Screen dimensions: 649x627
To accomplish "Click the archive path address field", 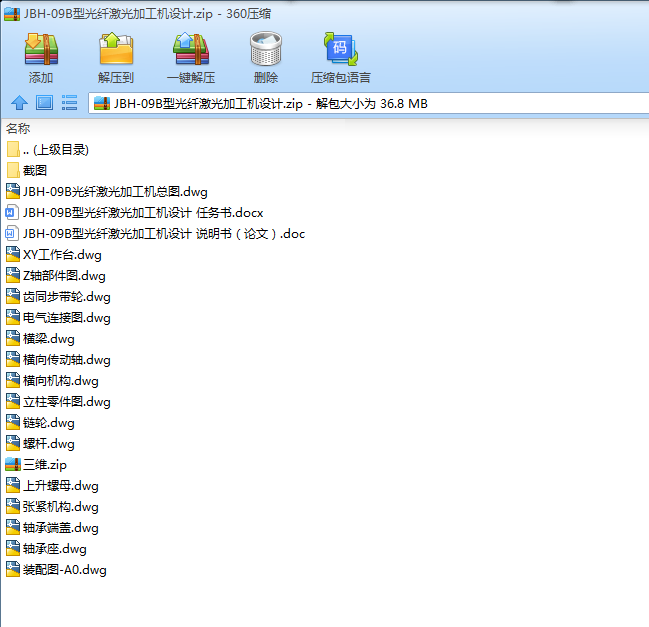I will click(368, 103).
